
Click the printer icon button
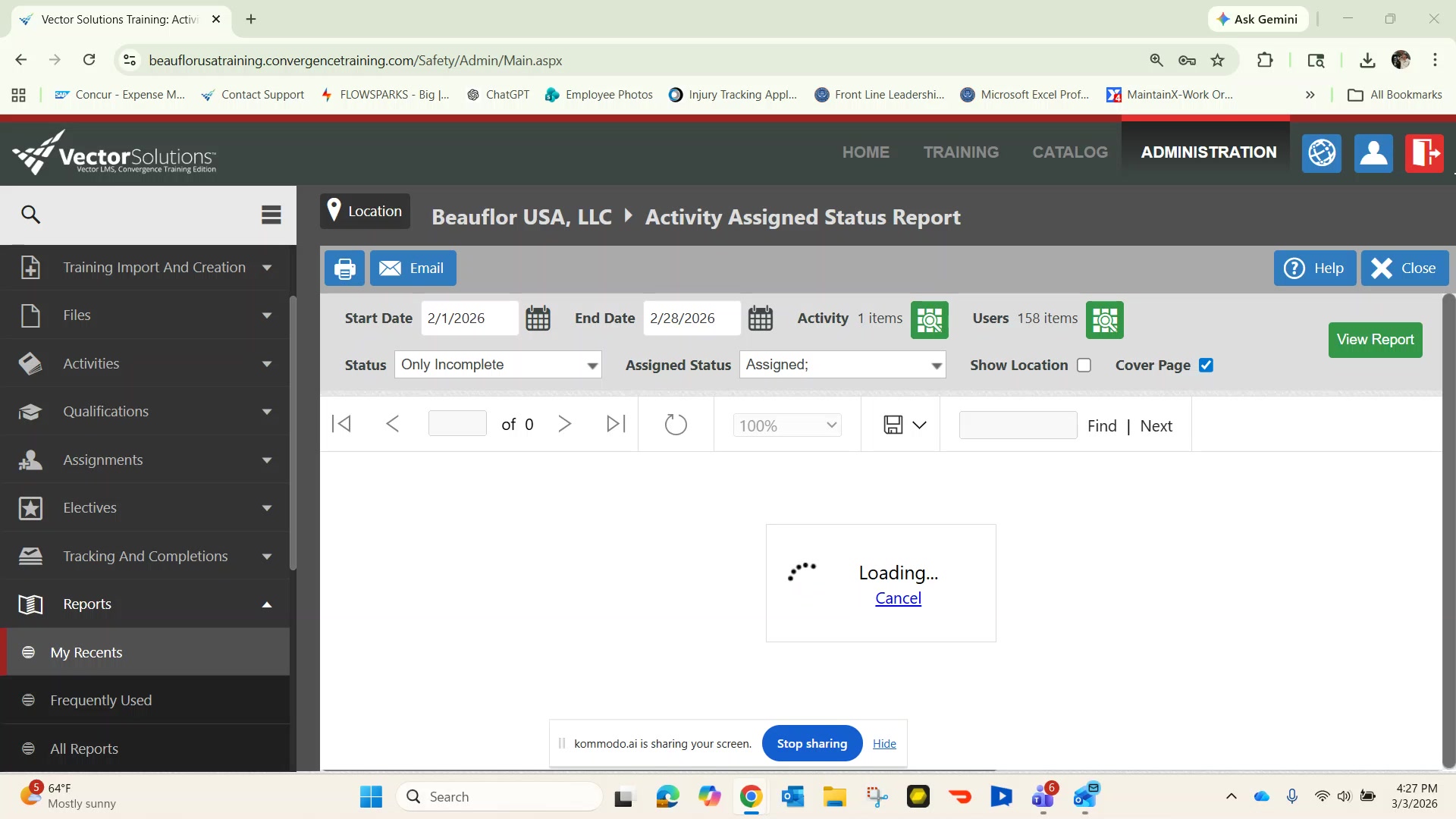344,268
